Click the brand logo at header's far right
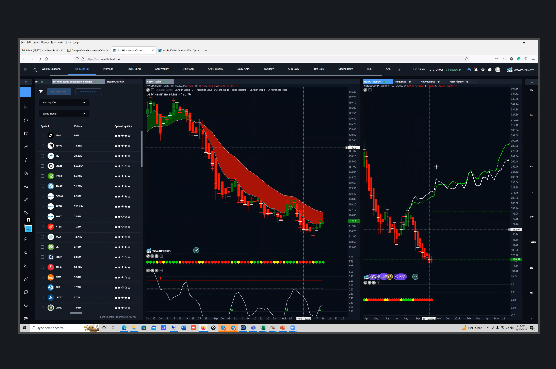Viewport: 556px width, 369px height. pyautogui.click(x=521, y=69)
